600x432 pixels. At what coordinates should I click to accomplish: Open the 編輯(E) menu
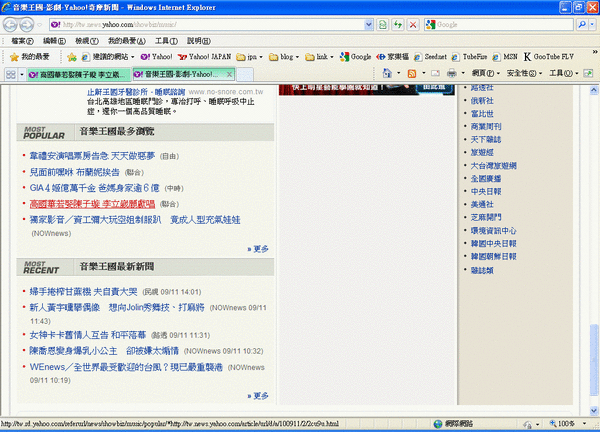pos(54,41)
